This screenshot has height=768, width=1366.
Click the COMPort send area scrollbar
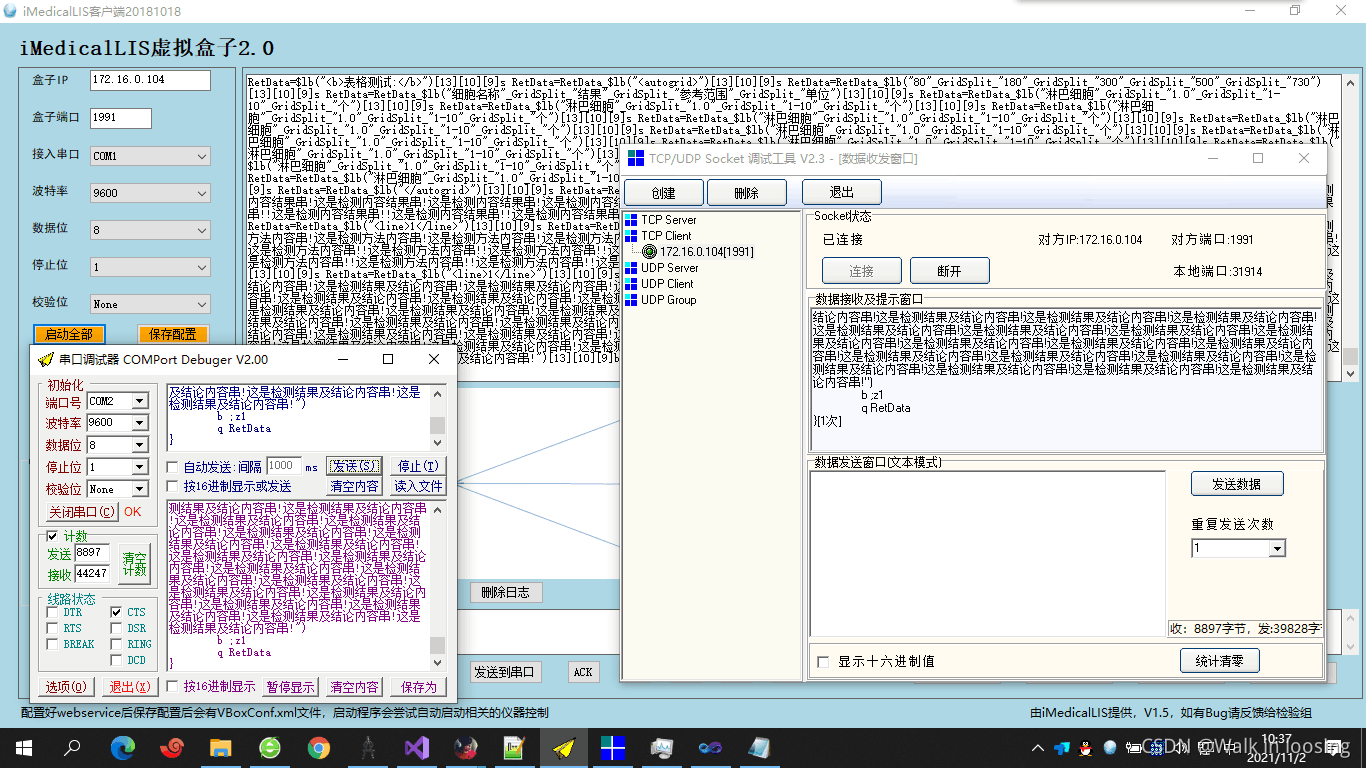437,416
